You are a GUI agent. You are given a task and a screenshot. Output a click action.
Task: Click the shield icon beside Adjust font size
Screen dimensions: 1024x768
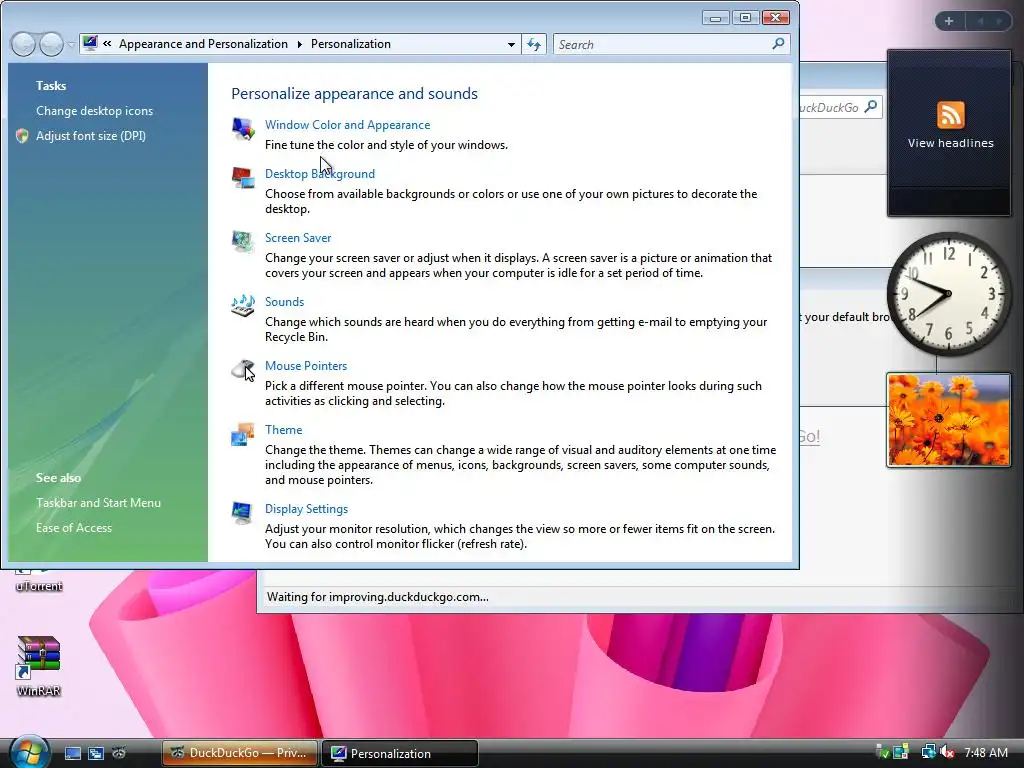tap(22, 136)
